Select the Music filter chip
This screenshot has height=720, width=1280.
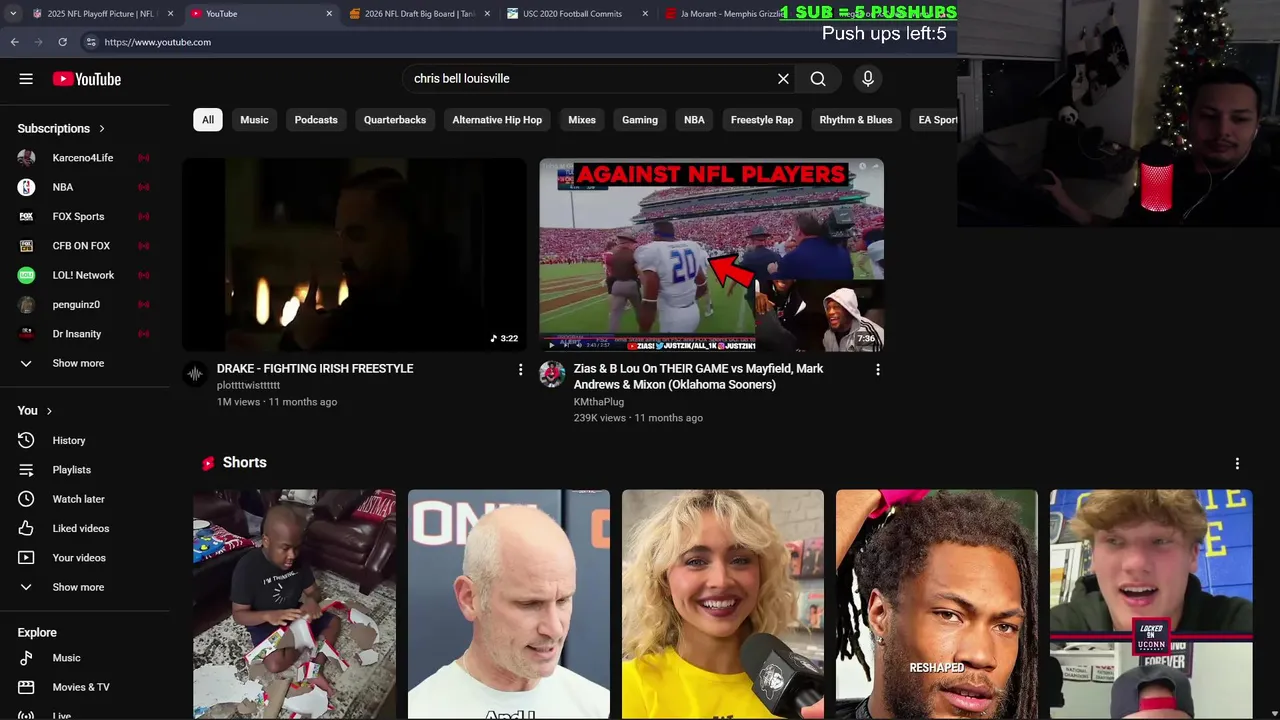[254, 120]
